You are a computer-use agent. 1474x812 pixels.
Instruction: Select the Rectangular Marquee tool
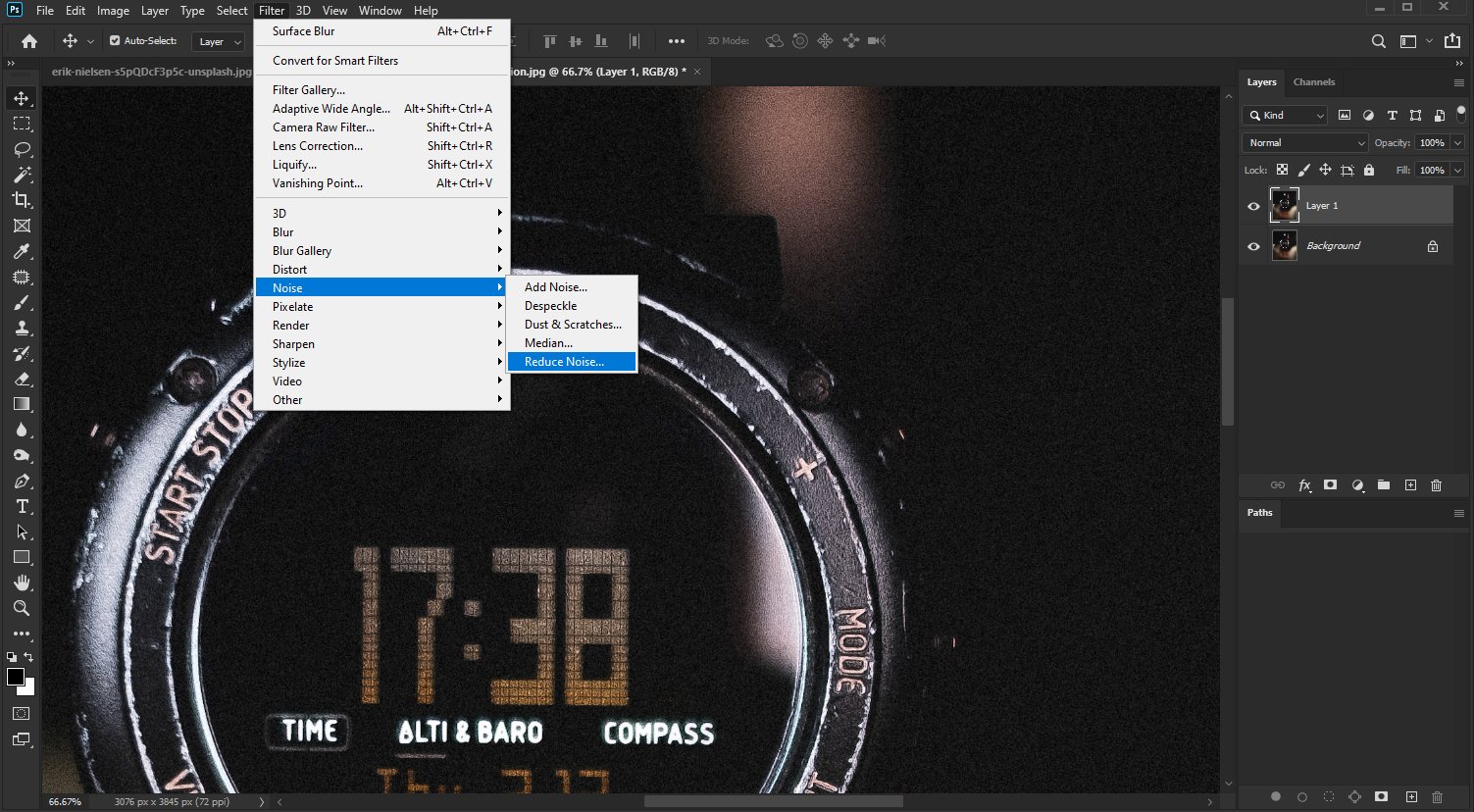click(x=22, y=124)
